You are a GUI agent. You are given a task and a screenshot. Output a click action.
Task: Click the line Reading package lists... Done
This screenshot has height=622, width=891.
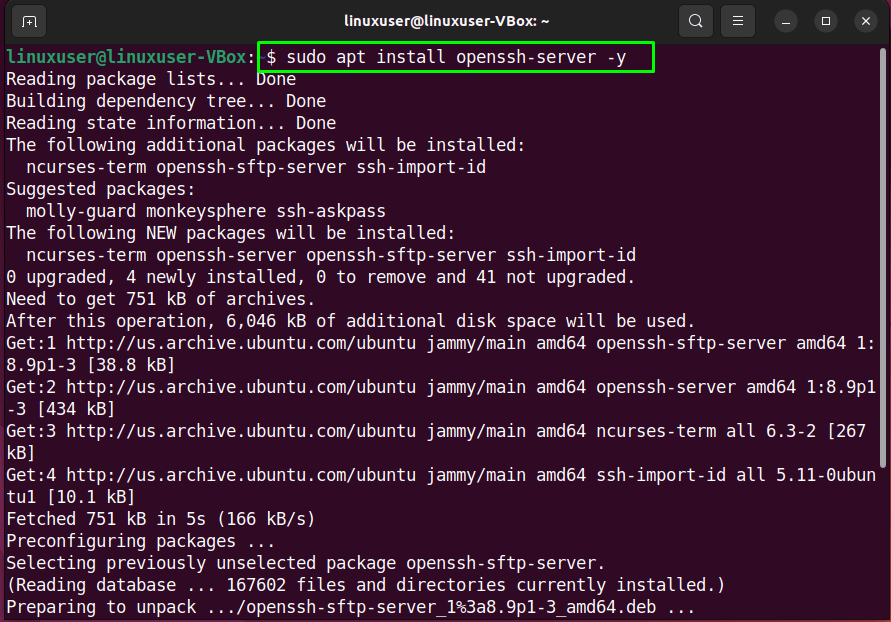[x=151, y=79]
